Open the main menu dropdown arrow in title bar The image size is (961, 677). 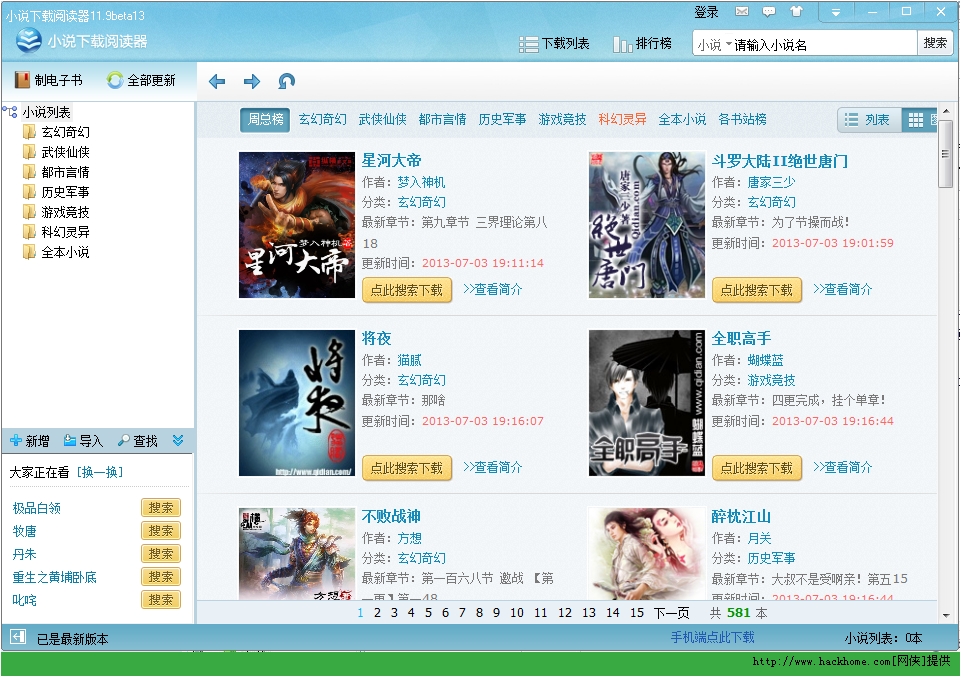(x=835, y=12)
